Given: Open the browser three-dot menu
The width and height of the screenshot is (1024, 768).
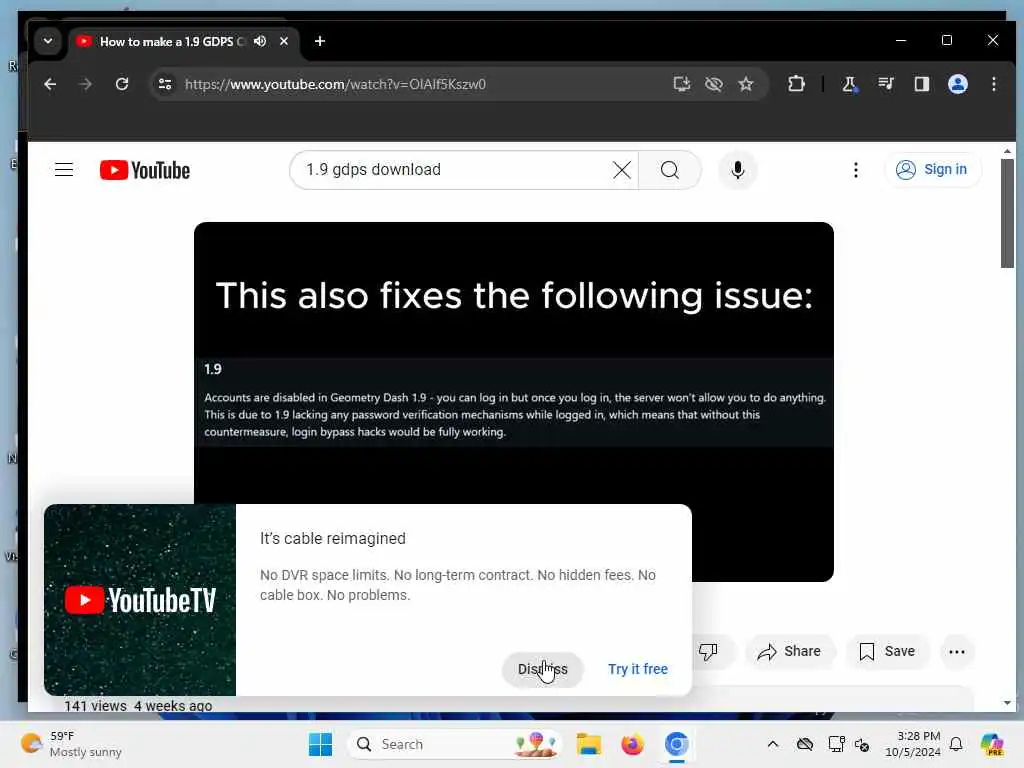Looking at the screenshot, I should coord(993,84).
